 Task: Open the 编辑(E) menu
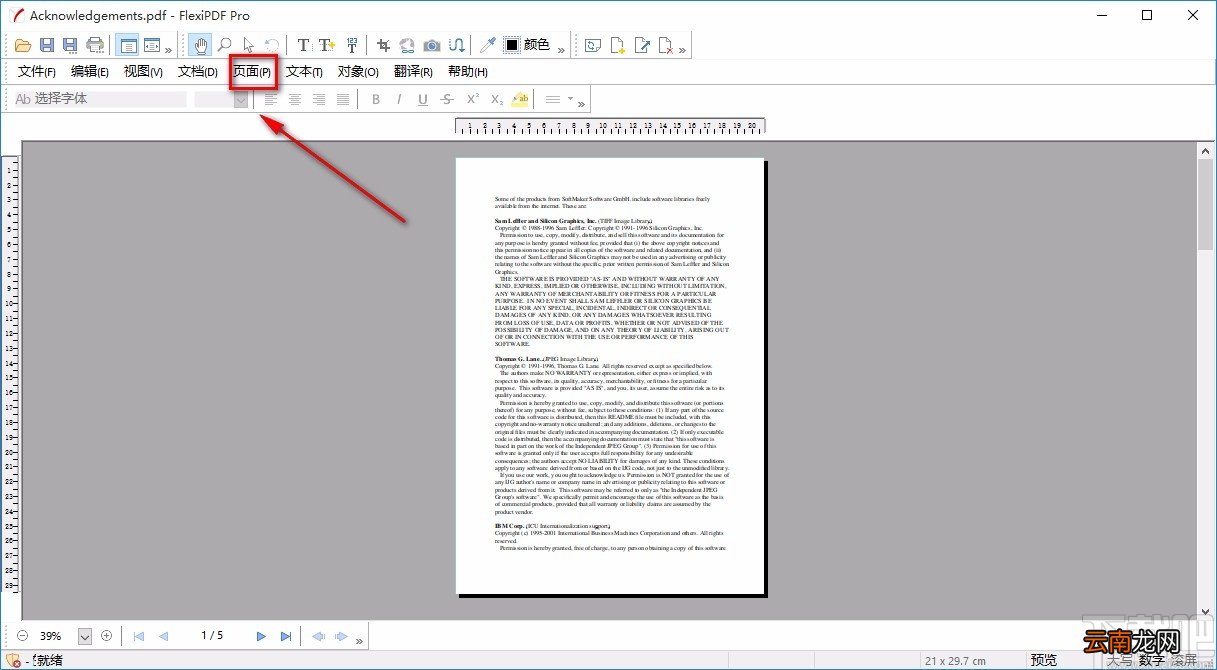(x=90, y=72)
